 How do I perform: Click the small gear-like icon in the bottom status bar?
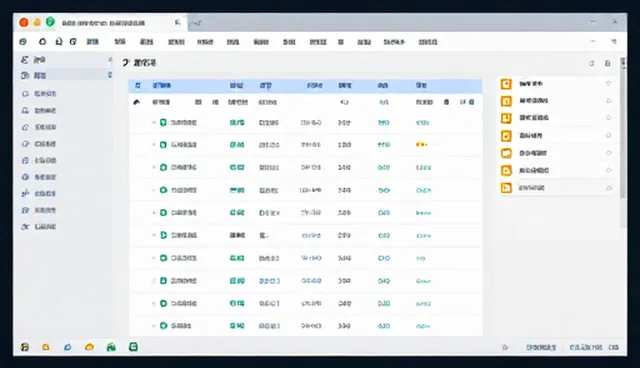pyautogui.click(x=505, y=348)
